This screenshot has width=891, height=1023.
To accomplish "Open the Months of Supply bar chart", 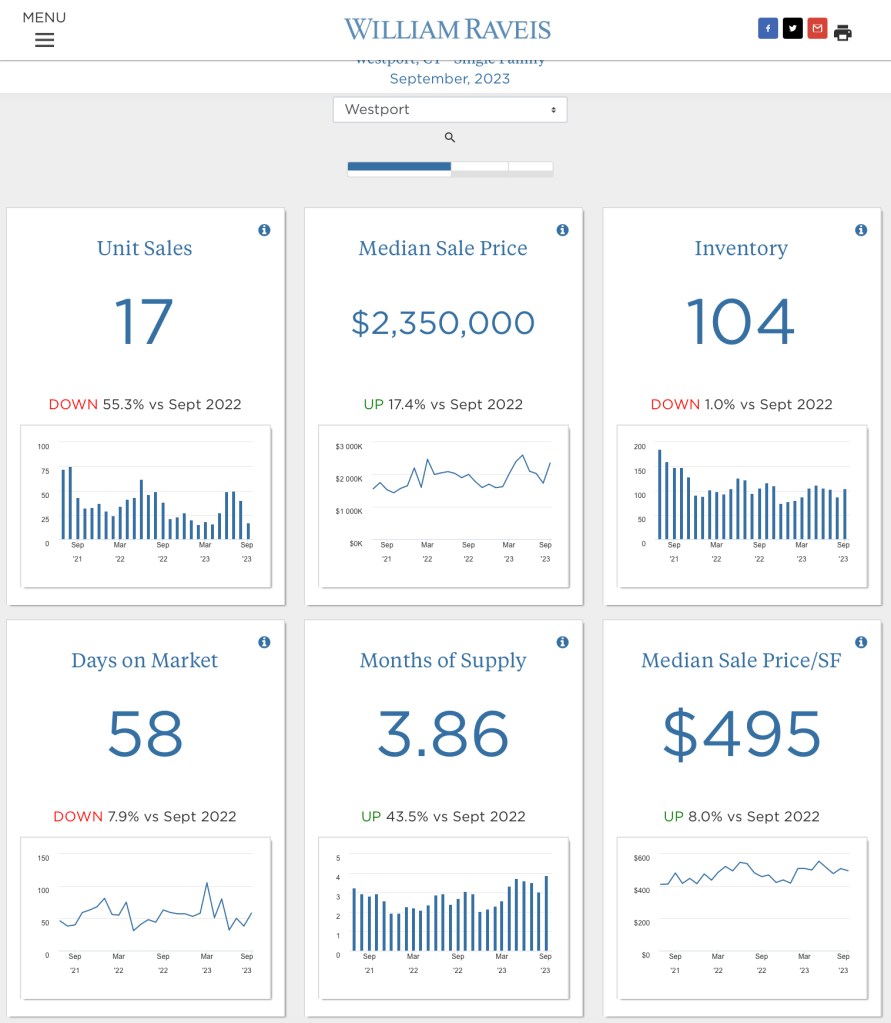I will tap(444, 917).
